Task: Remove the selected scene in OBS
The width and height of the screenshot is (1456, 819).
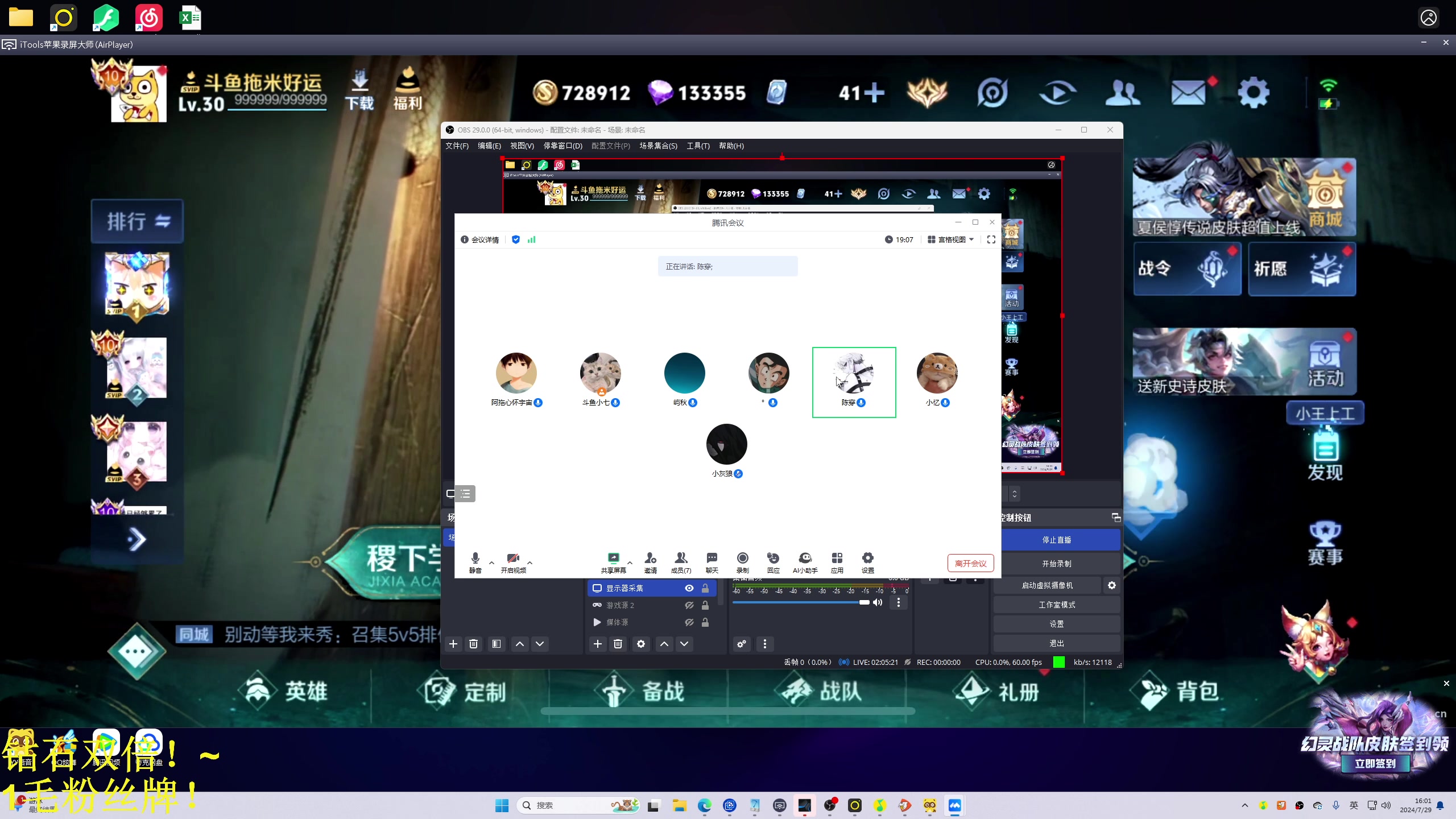Action: (x=473, y=644)
